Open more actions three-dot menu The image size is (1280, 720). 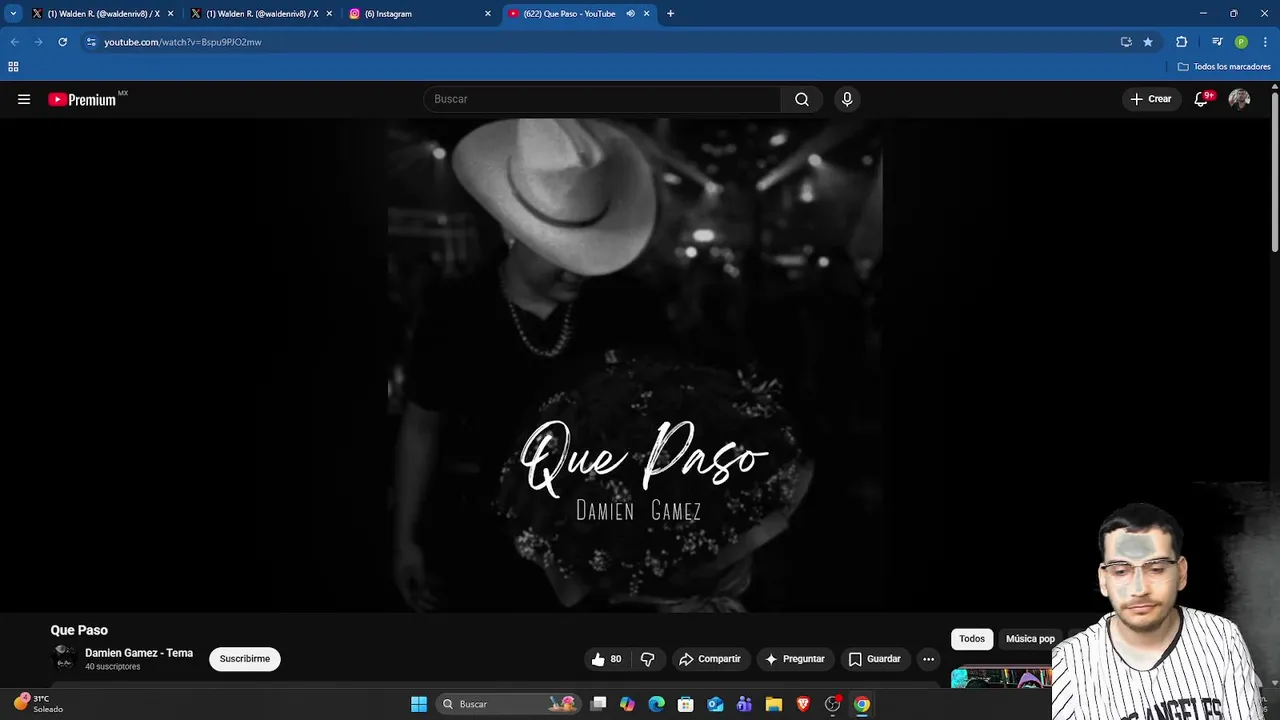[x=928, y=659]
